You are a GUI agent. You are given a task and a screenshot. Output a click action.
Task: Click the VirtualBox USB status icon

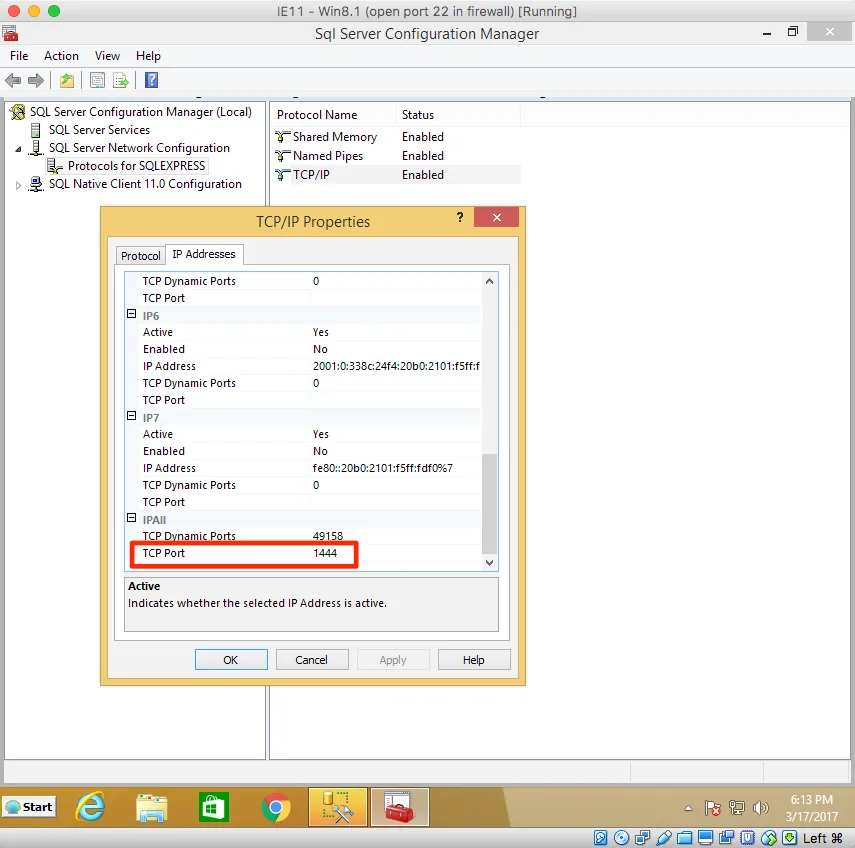664,838
